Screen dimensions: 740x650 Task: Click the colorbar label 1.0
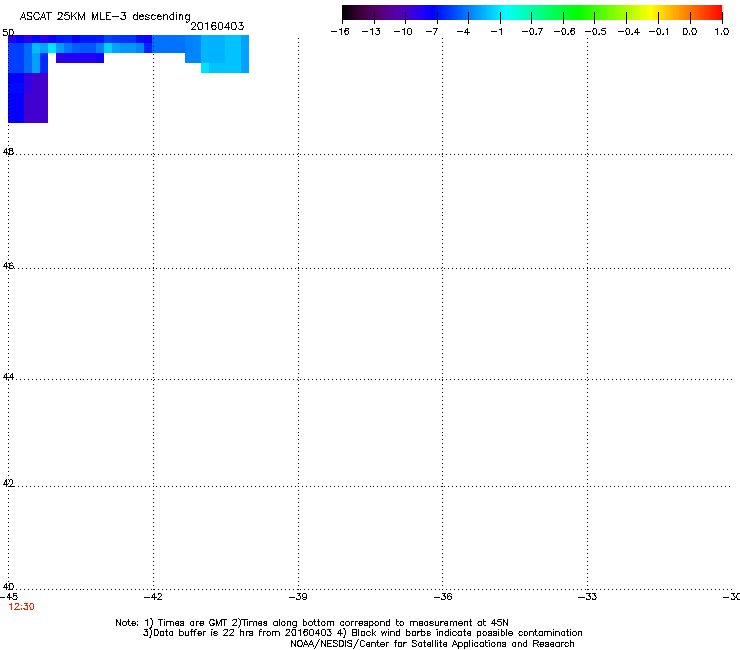coord(722,32)
